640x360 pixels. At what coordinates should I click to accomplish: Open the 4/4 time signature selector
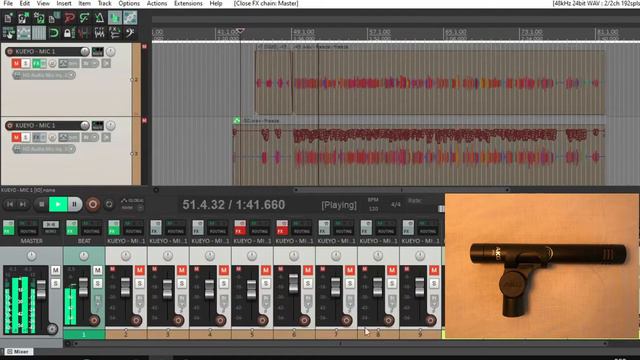[x=396, y=204]
